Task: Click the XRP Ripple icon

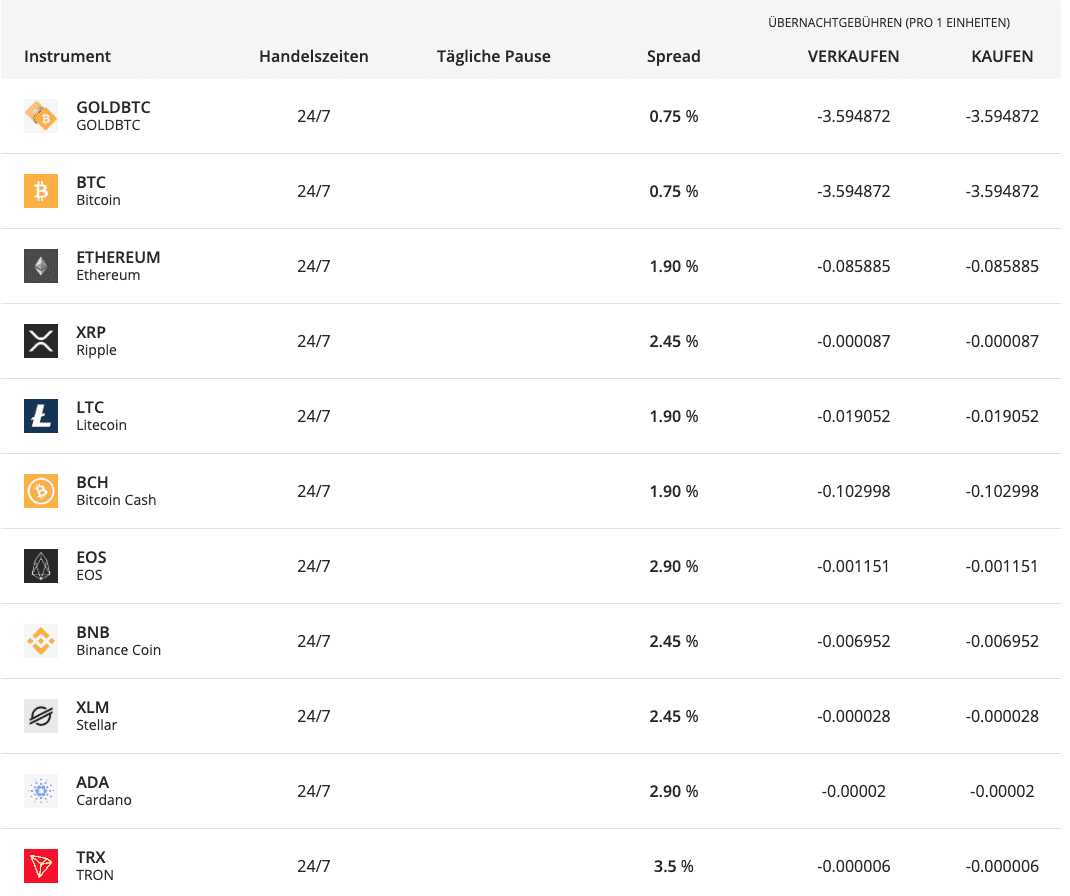Action: (41, 341)
